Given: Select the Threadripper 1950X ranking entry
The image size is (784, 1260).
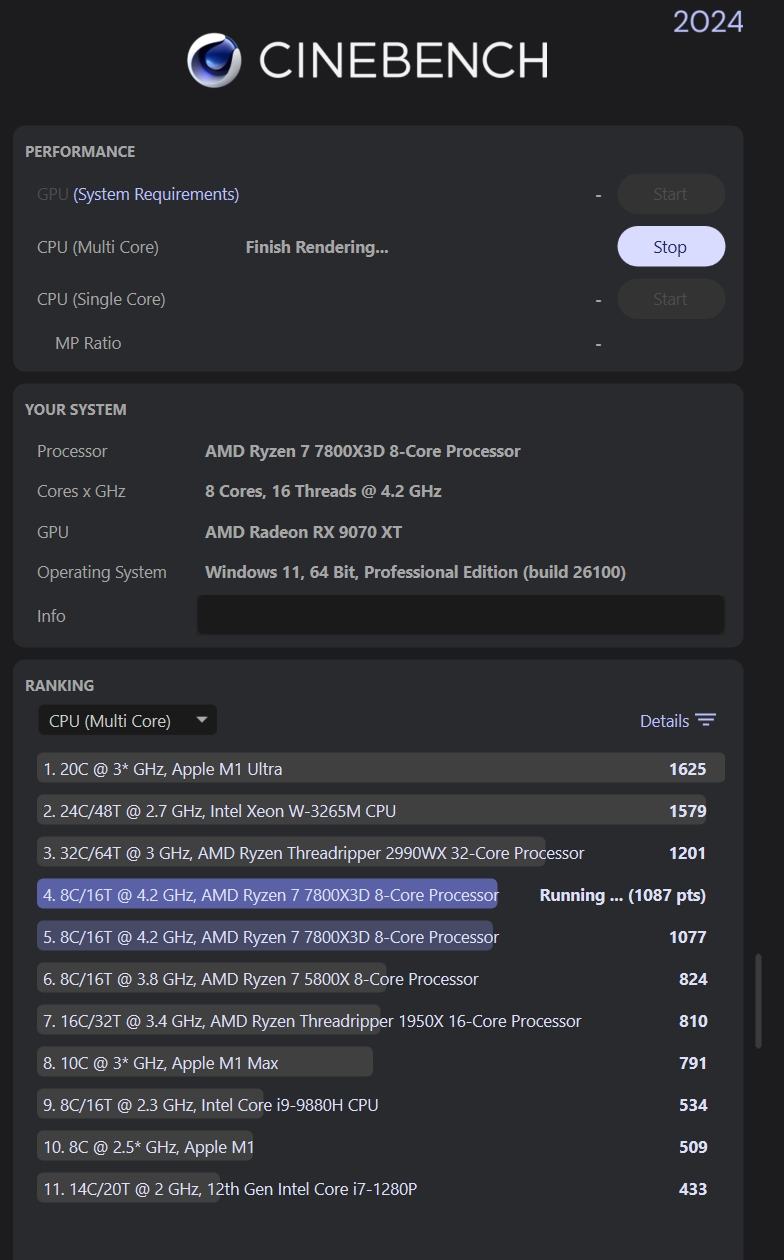Looking at the screenshot, I should pos(372,1021).
